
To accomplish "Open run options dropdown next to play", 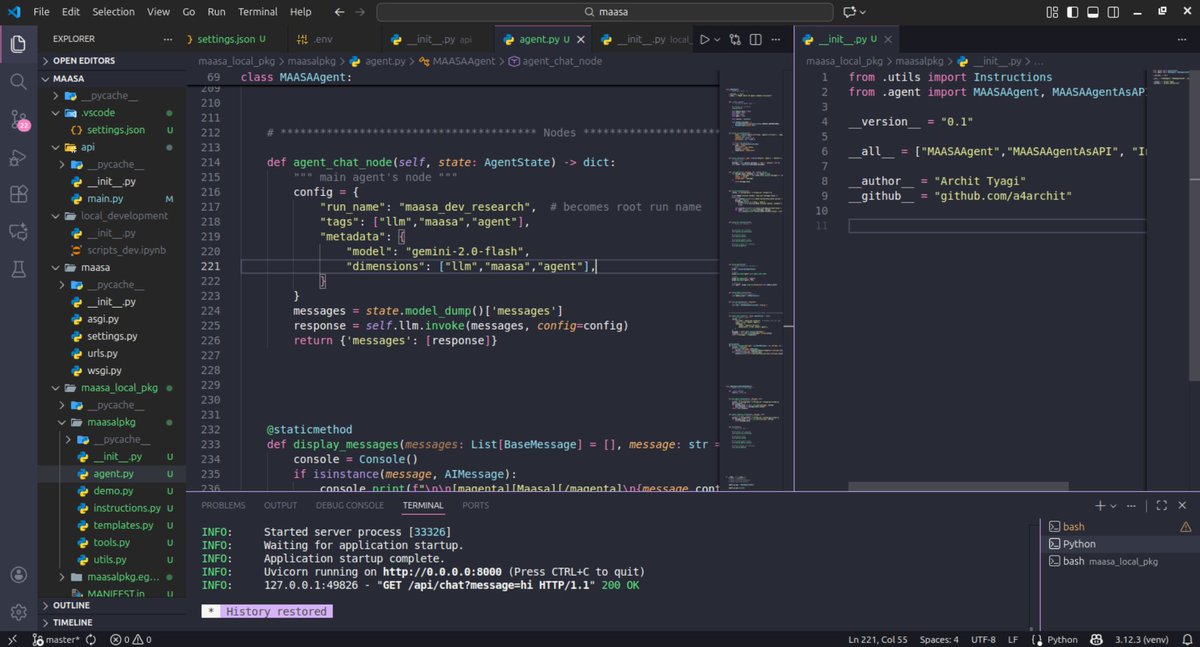I will 718,40.
